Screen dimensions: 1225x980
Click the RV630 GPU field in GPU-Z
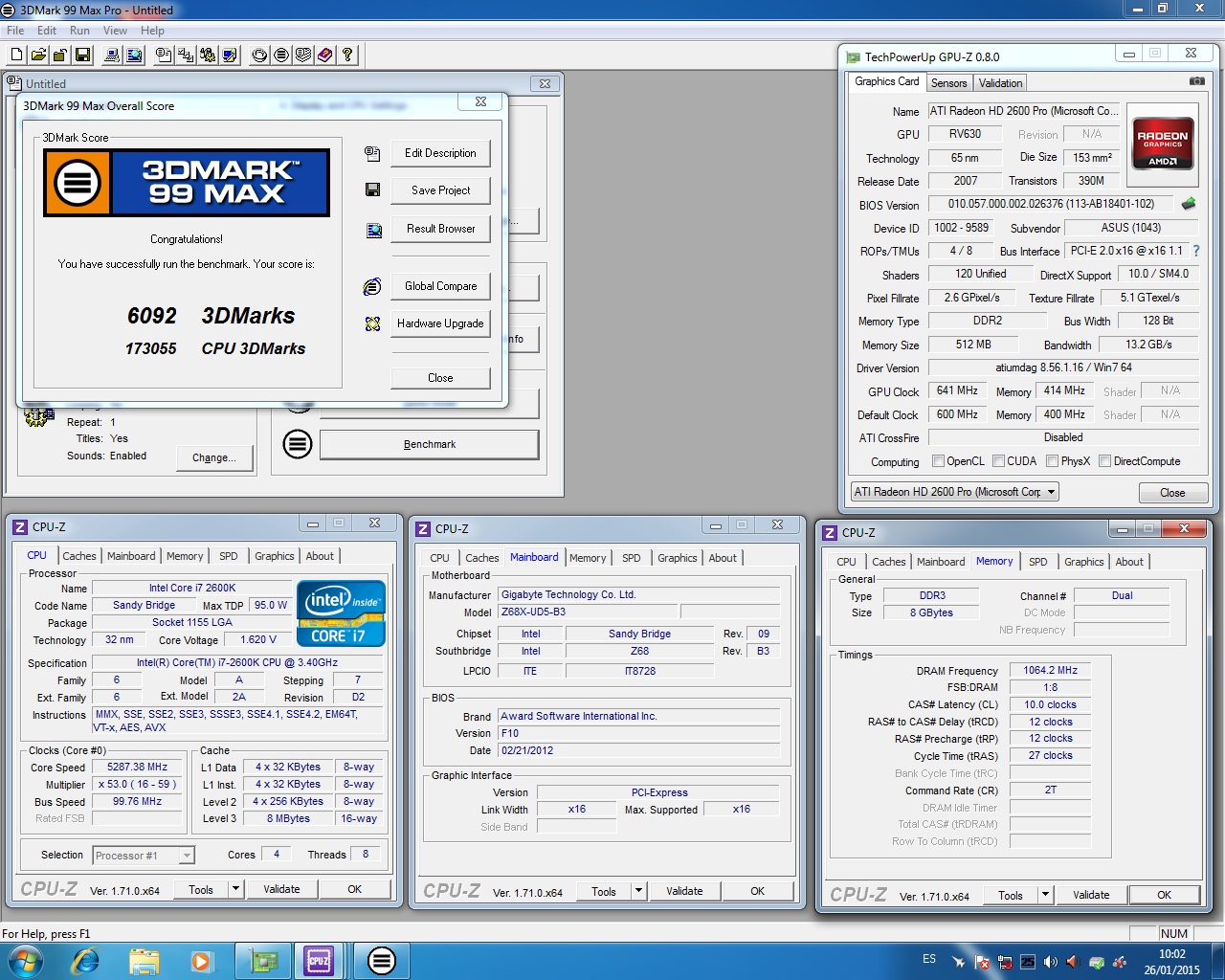(x=965, y=134)
